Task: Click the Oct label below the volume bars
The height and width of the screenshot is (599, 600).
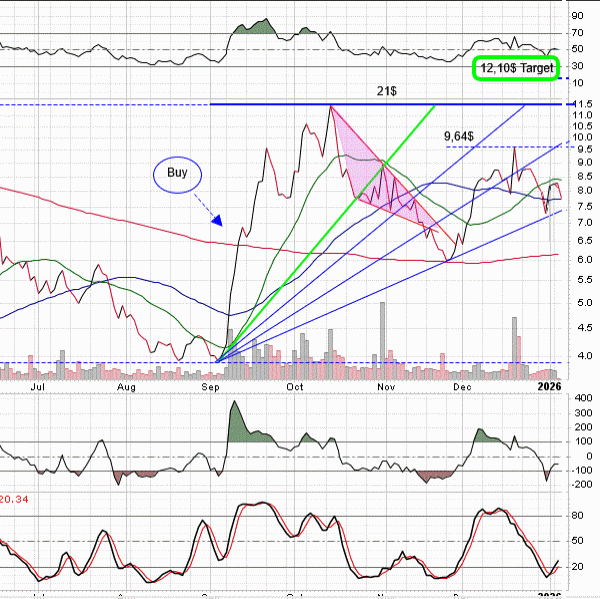Action: click(x=296, y=384)
